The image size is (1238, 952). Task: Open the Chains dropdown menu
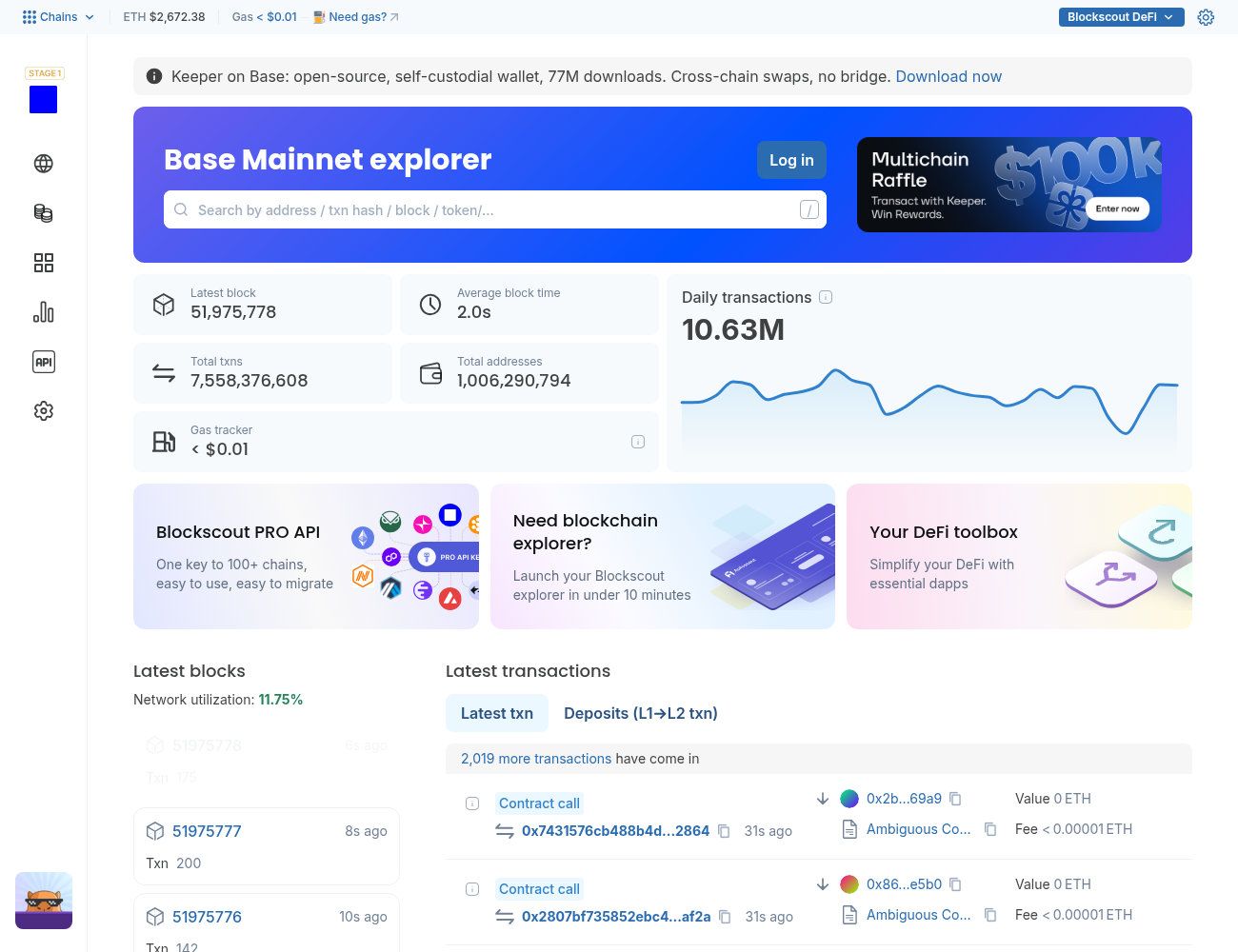(x=58, y=17)
